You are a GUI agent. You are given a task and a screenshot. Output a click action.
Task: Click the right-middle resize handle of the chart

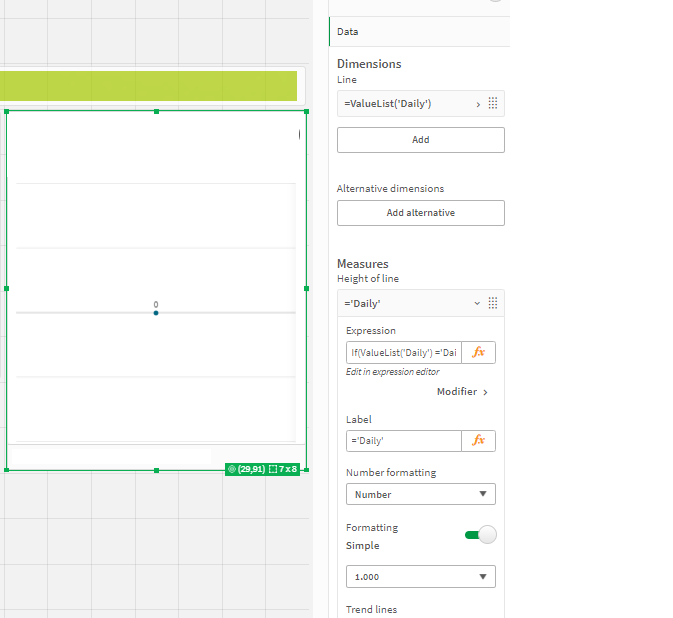(306, 288)
